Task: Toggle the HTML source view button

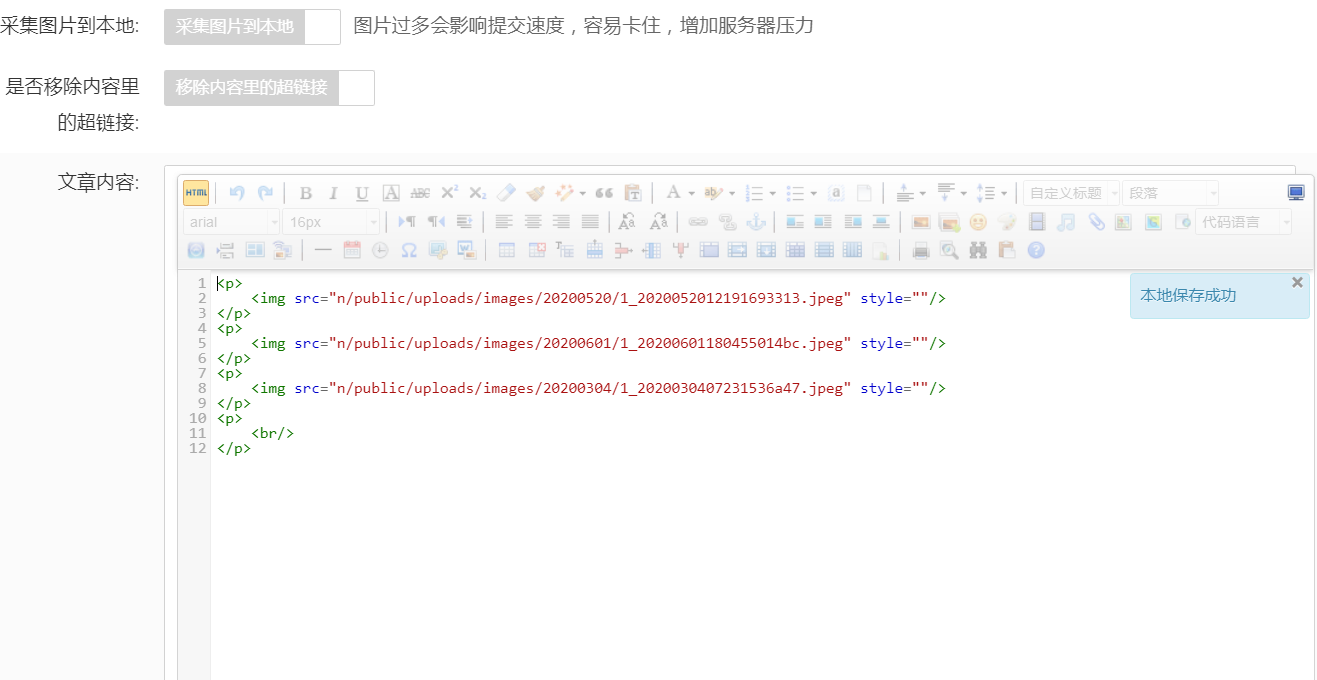Action: (196, 193)
